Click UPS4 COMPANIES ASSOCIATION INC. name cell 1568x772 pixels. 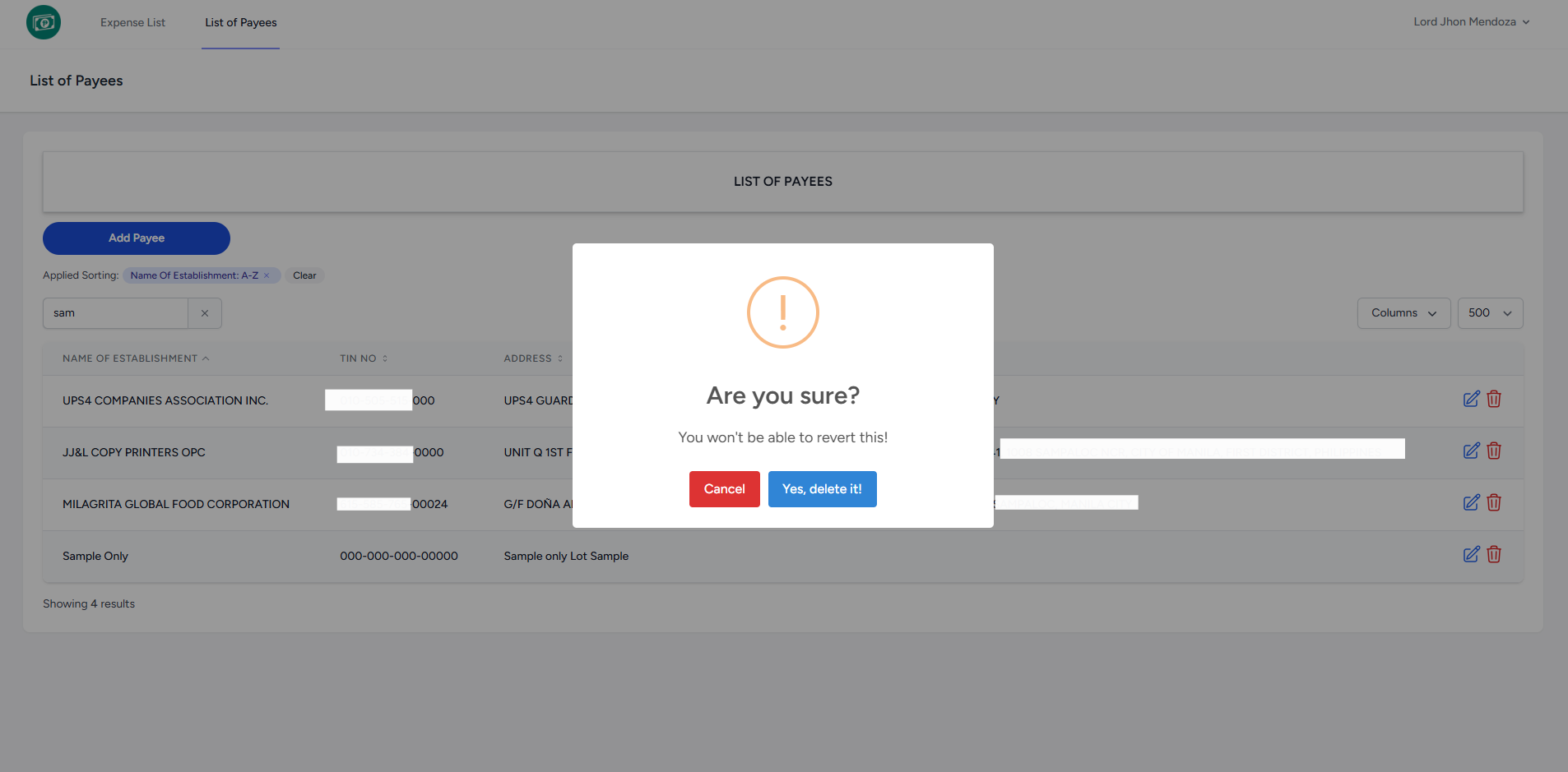(165, 400)
